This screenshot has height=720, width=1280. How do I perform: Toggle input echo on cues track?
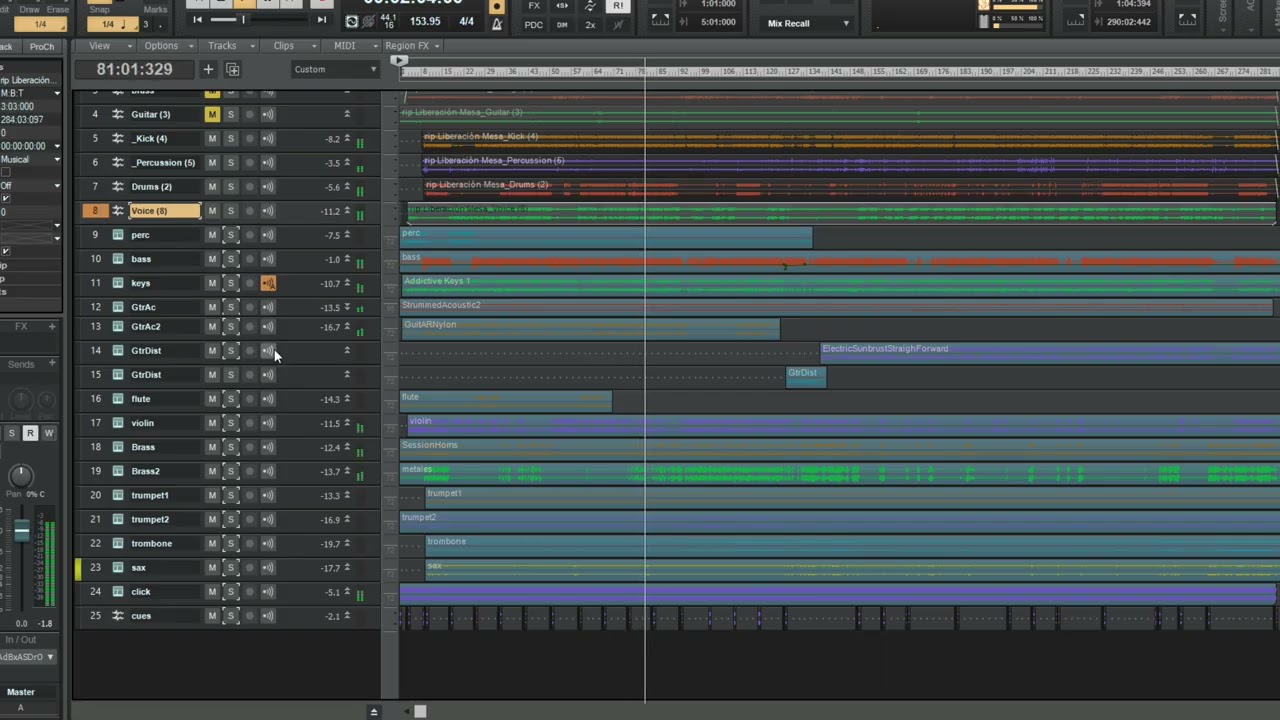[268, 615]
